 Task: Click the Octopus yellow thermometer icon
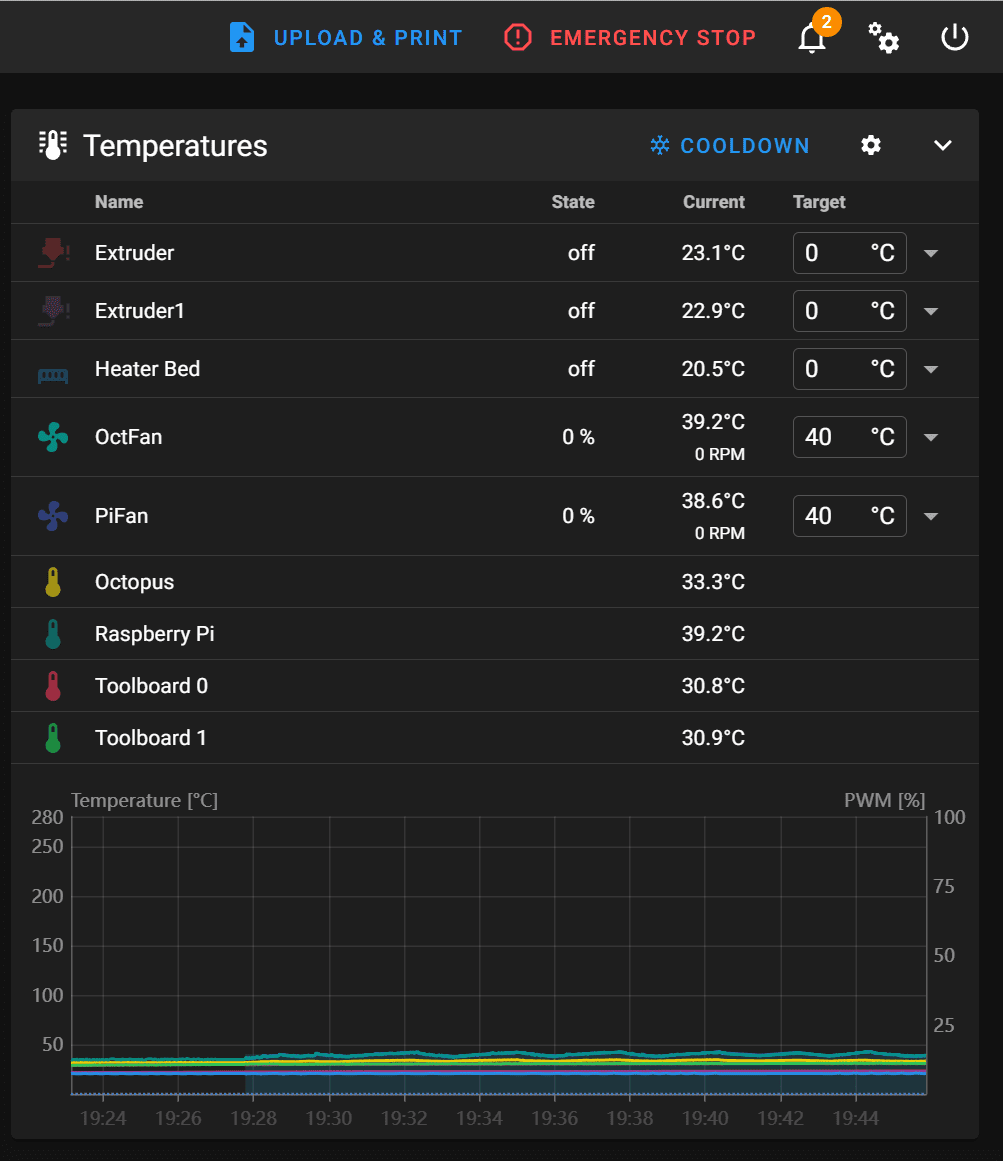point(53,582)
